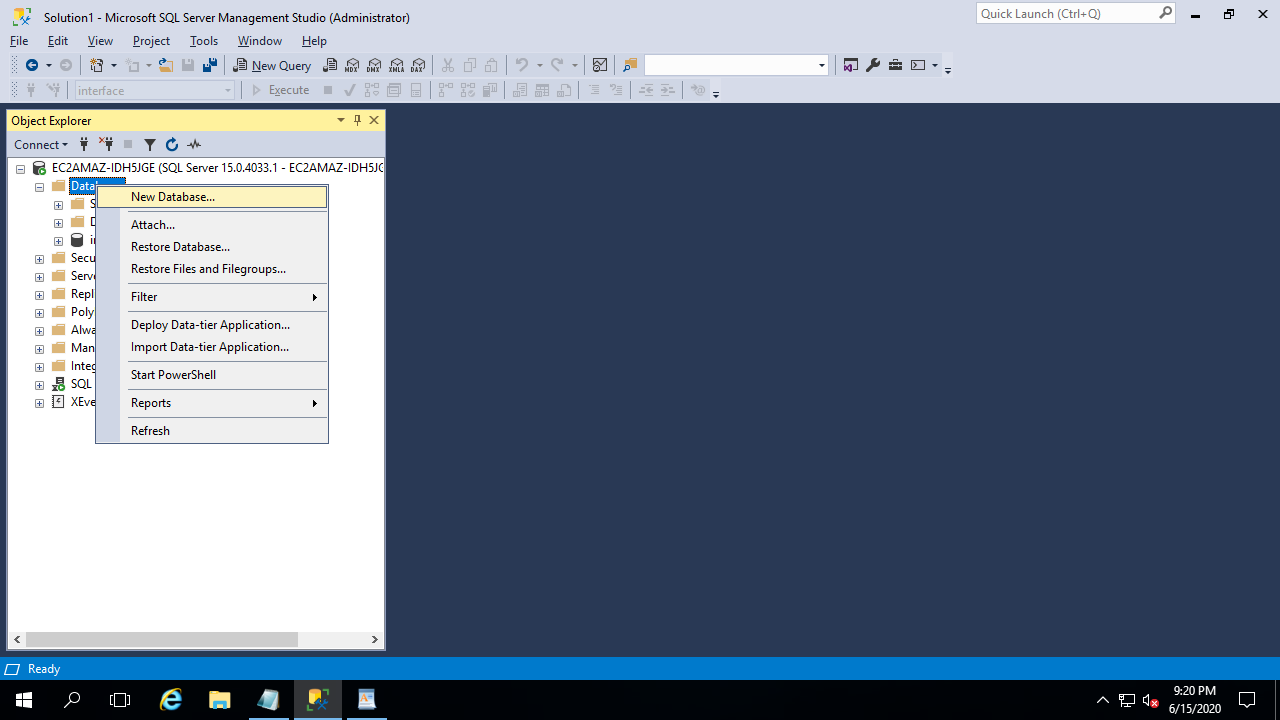
Task: Click the Command Window toolbar icon
Action: coord(918,65)
